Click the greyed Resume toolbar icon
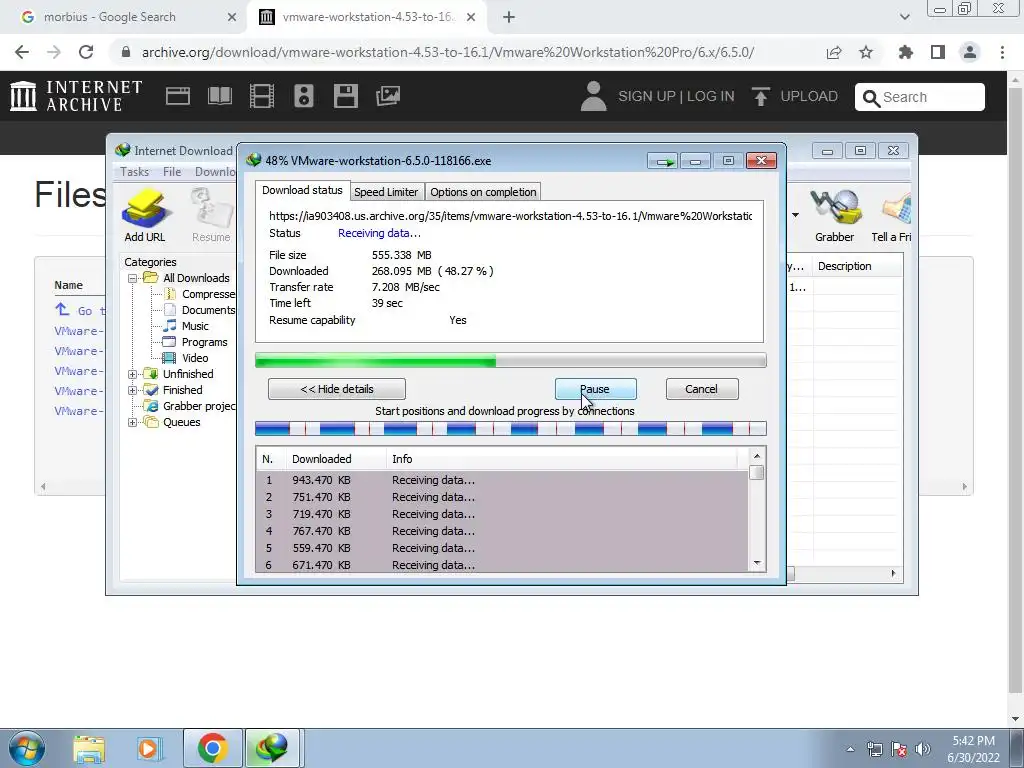The width and height of the screenshot is (1024, 768). [x=211, y=209]
